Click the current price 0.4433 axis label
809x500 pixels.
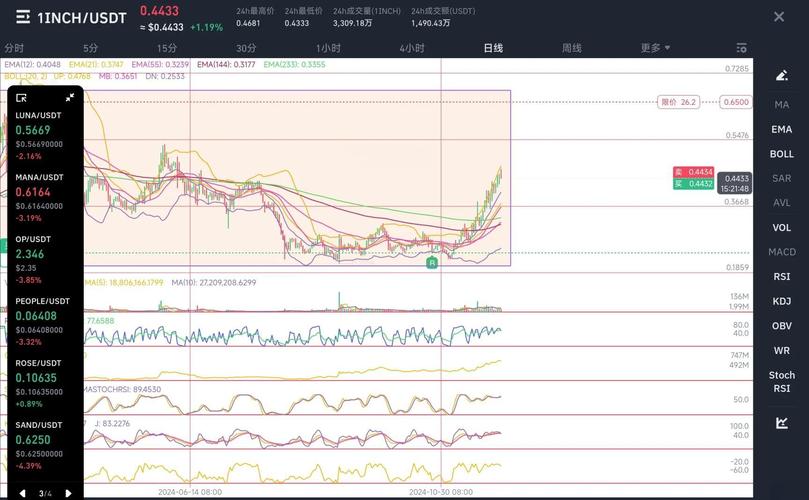pyautogui.click(x=735, y=184)
